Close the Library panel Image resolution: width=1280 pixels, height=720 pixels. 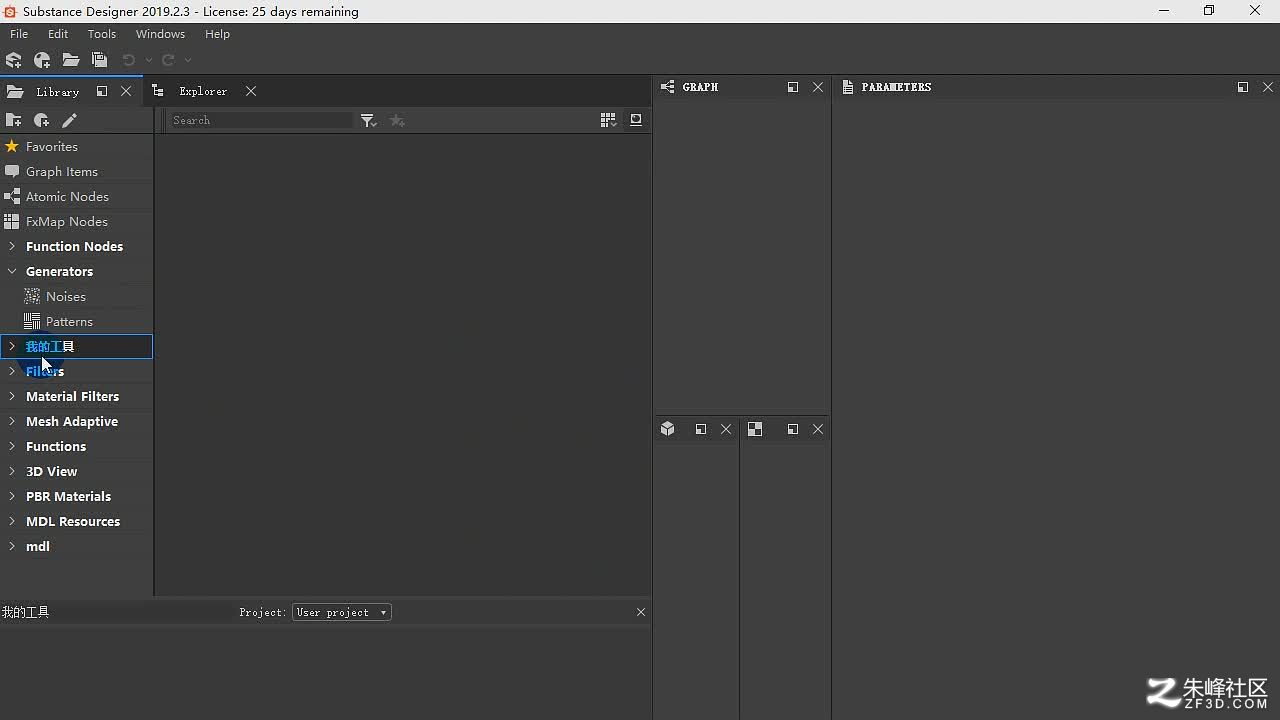point(126,91)
